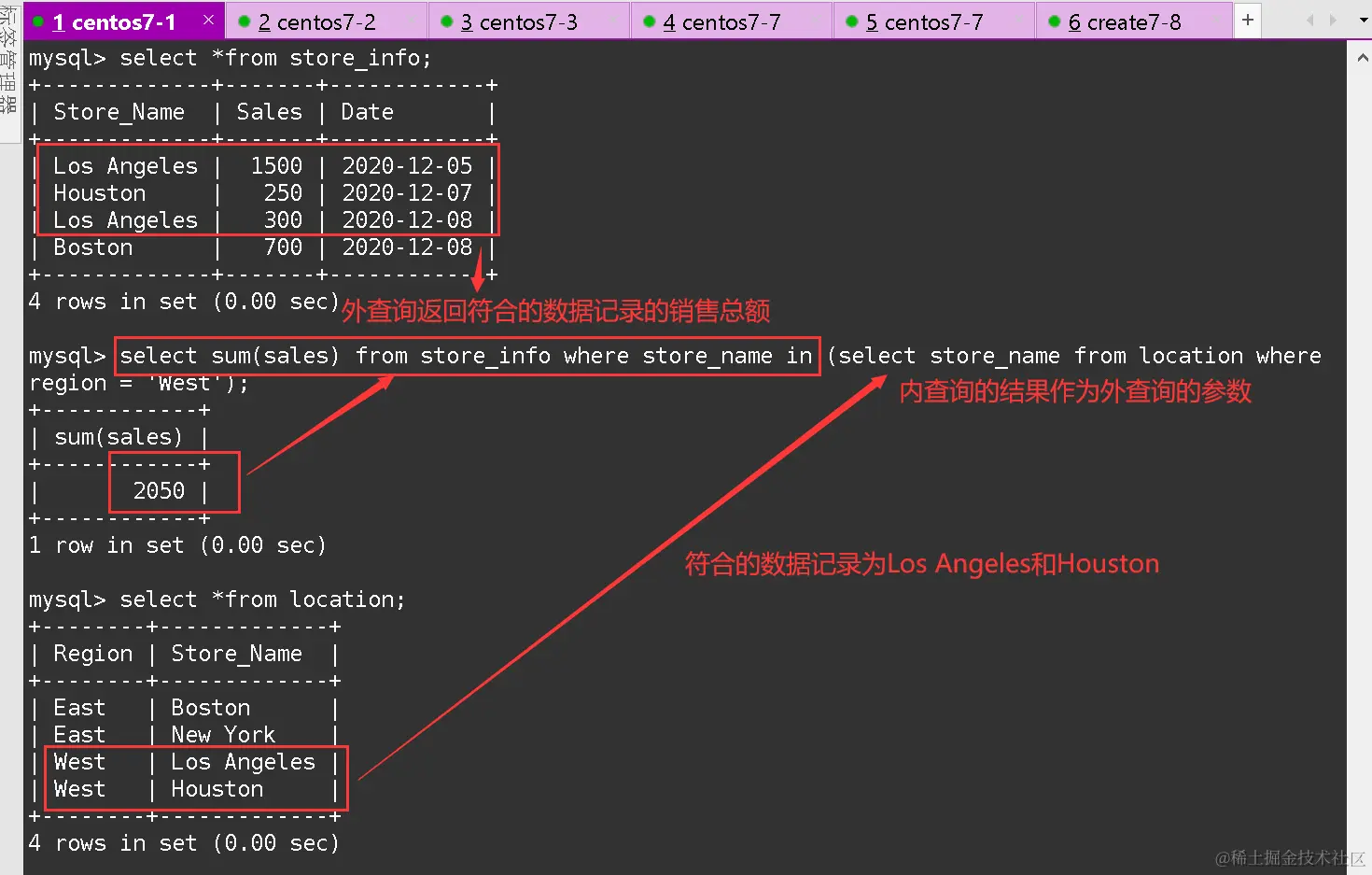Click the result value 2050
Image resolution: width=1372 pixels, height=875 pixels.
[159, 491]
